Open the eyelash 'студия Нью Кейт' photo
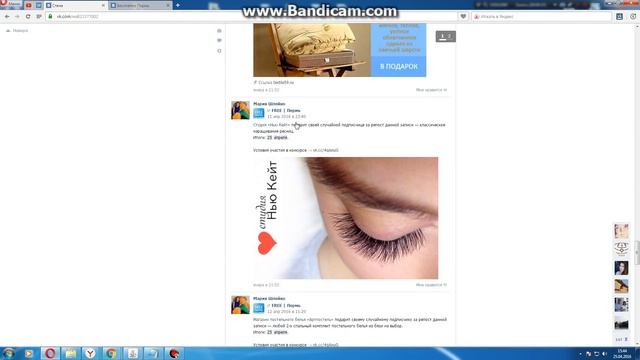 (346, 218)
